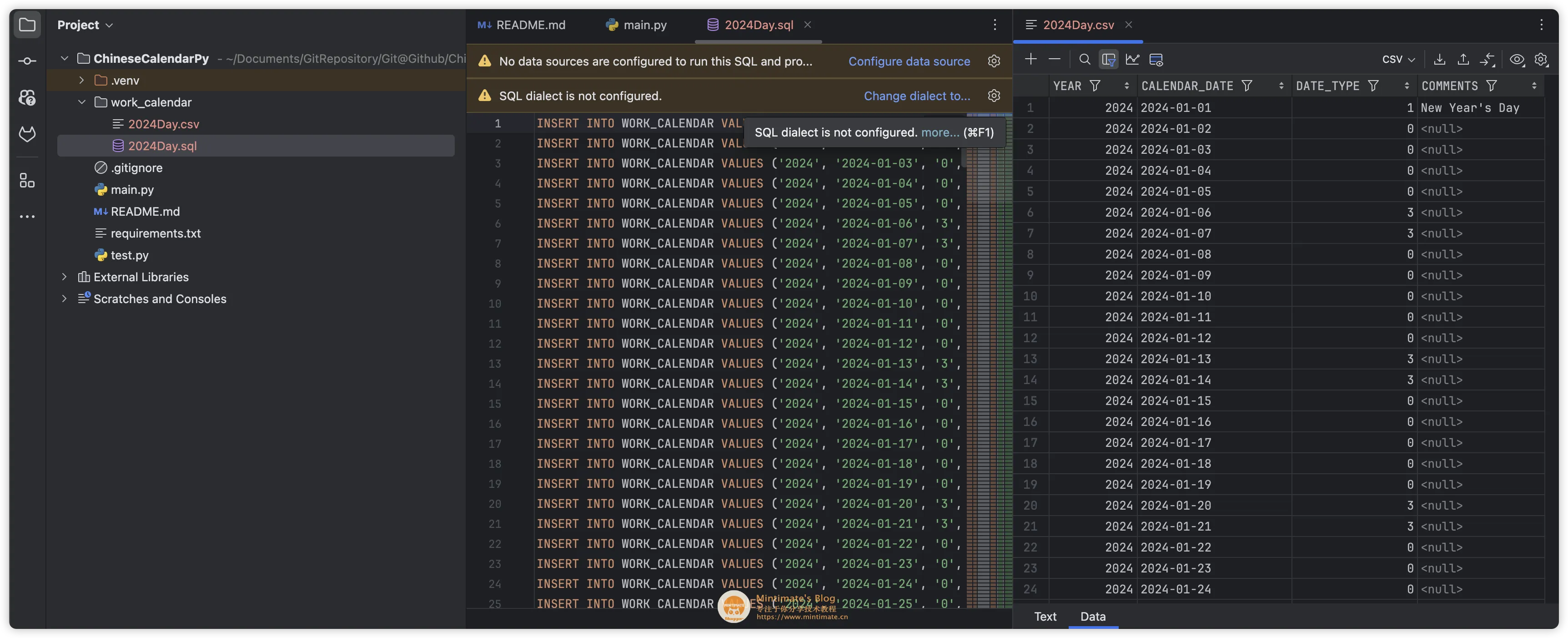
Task: Open the Python Packages tool window icon
Action: (x=27, y=97)
